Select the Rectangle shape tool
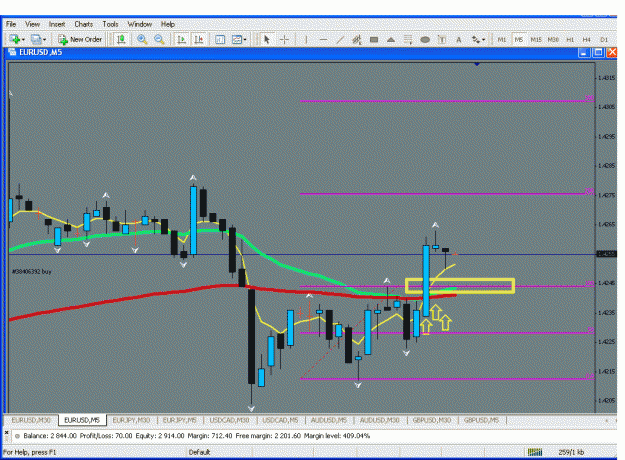The height and width of the screenshot is (460, 625). click(374, 39)
